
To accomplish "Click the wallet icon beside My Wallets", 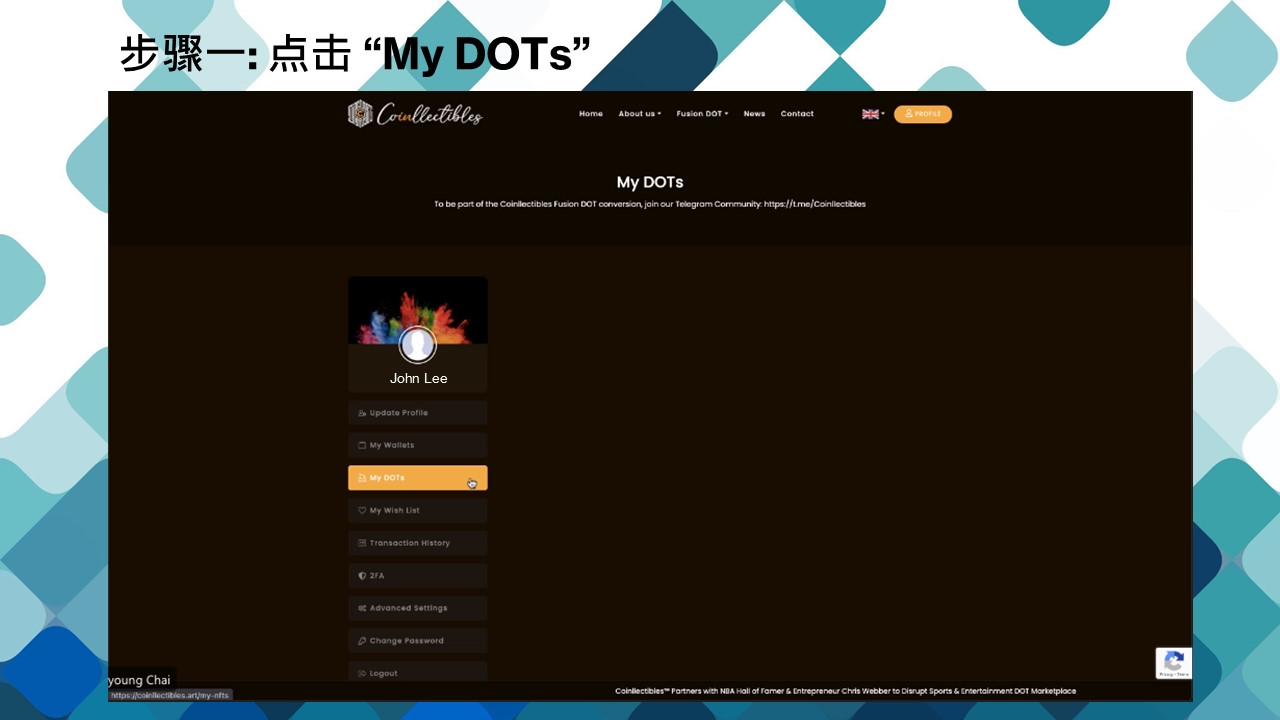I will point(362,445).
